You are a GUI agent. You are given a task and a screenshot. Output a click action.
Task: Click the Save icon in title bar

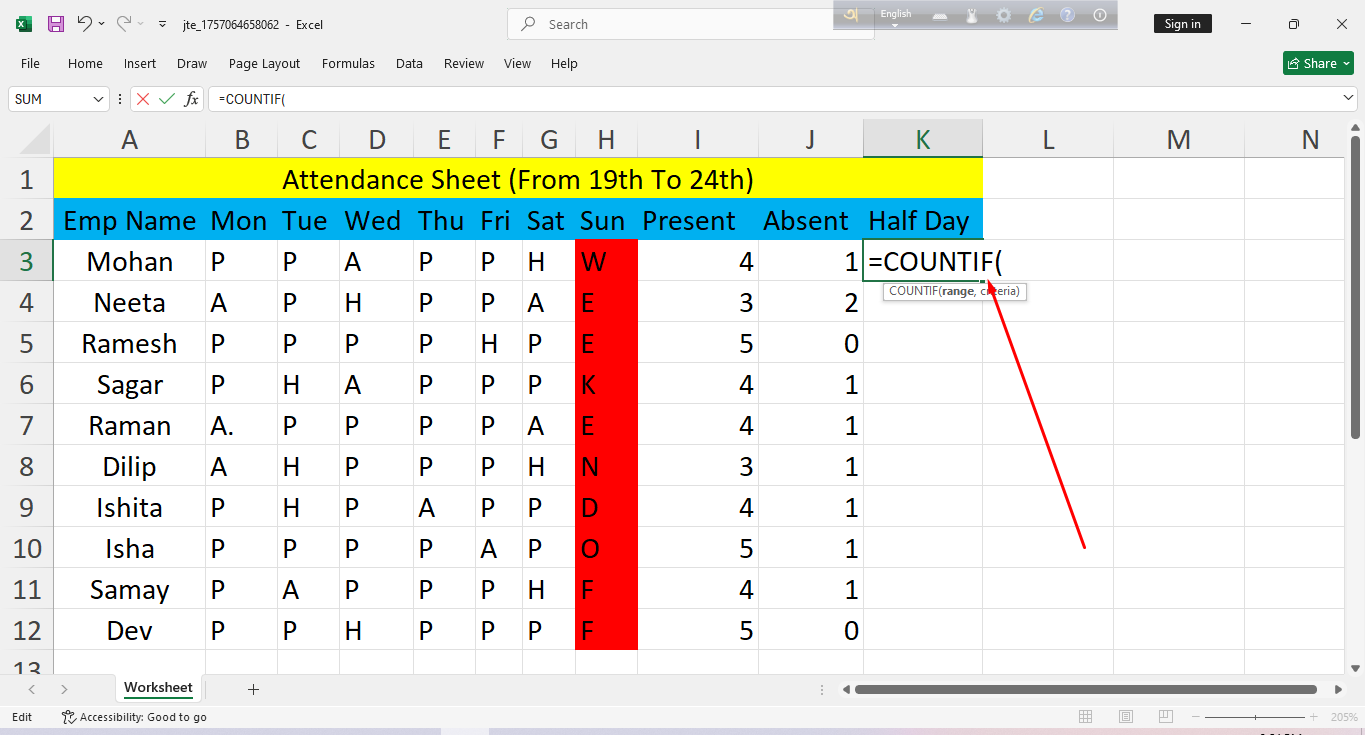pyautogui.click(x=56, y=24)
